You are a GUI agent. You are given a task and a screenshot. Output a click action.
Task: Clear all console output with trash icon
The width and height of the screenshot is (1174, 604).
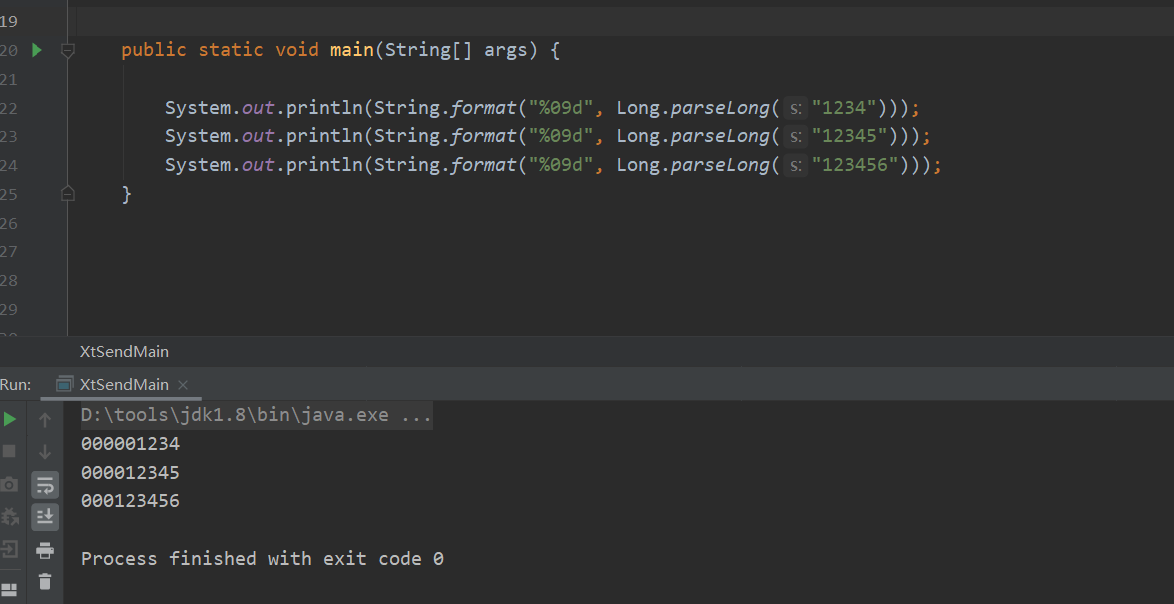tap(45, 582)
